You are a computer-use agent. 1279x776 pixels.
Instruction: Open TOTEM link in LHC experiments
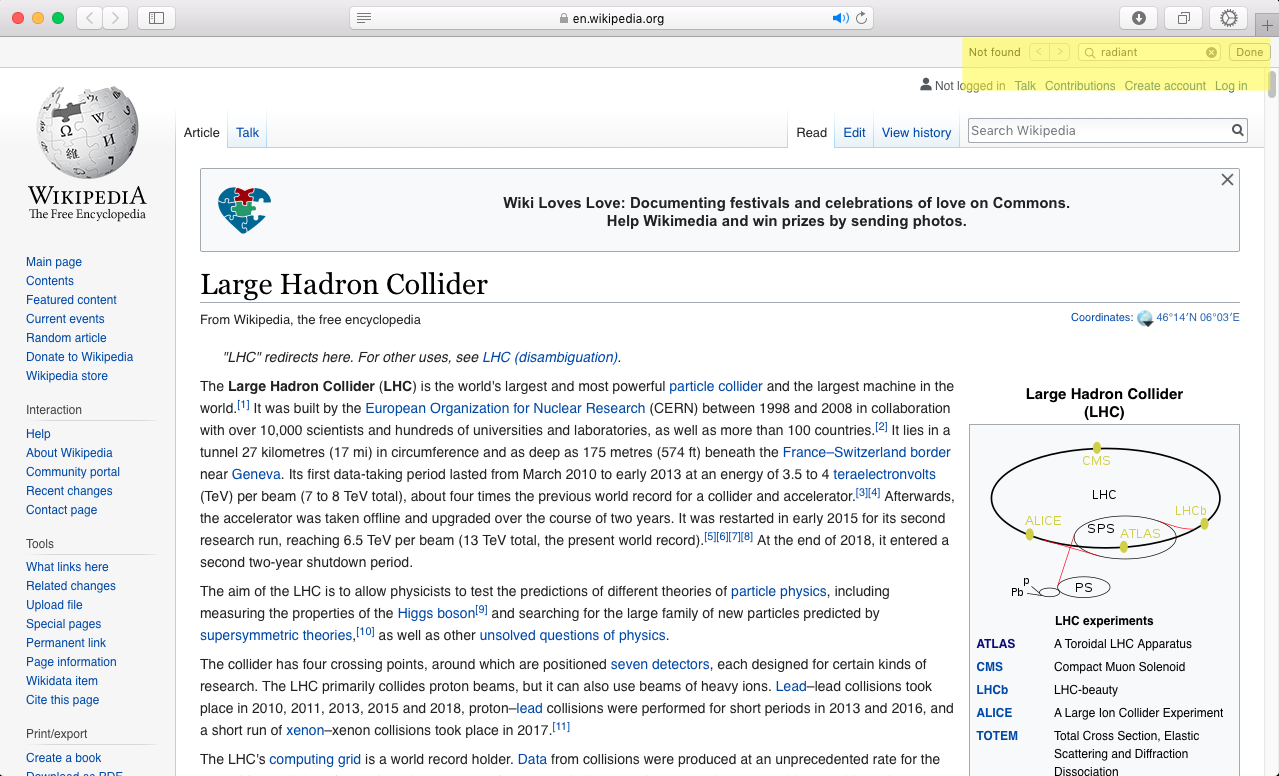pyautogui.click(x=997, y=736)
